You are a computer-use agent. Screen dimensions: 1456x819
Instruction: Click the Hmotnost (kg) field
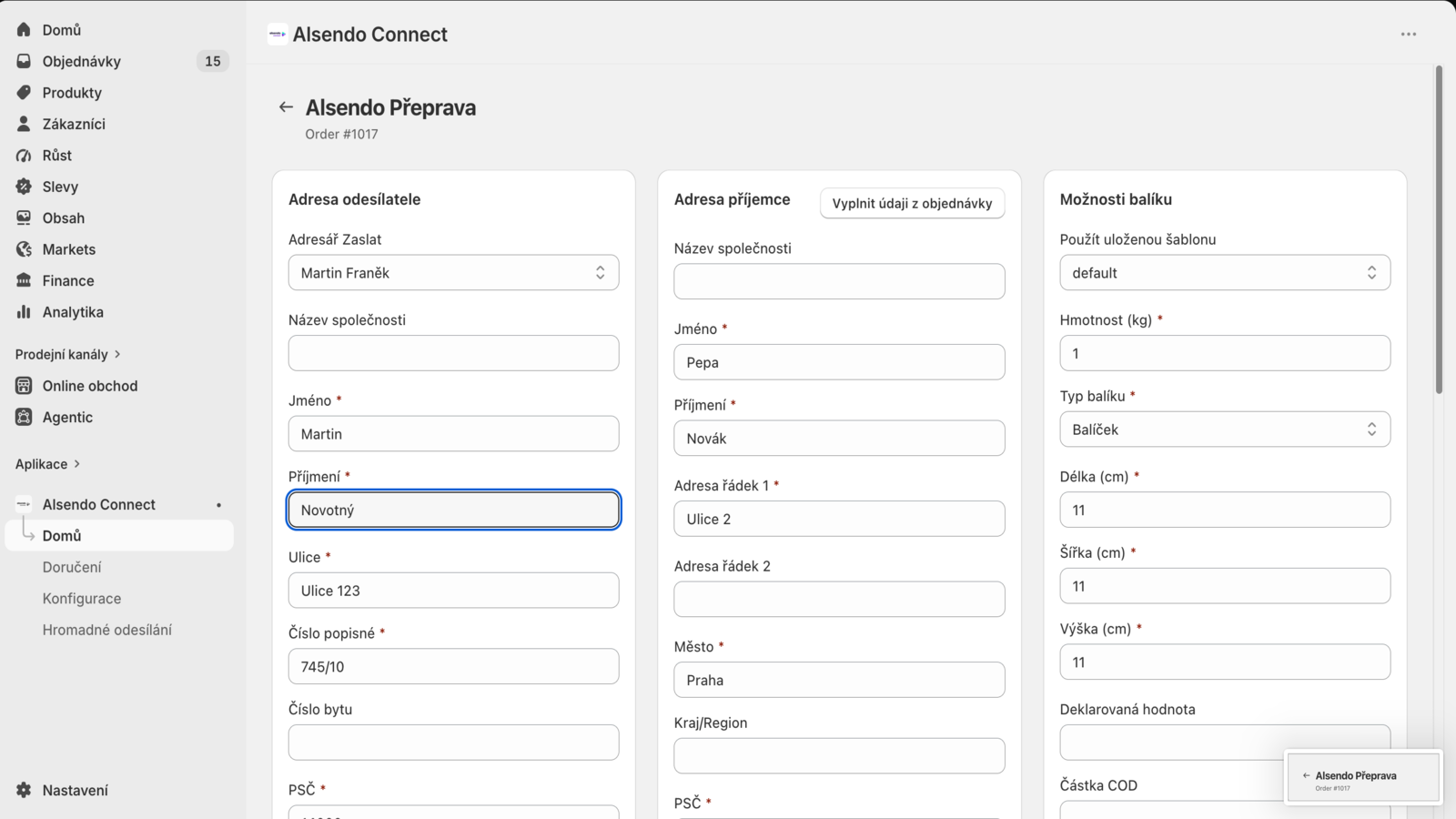(x=1225, y=353)
